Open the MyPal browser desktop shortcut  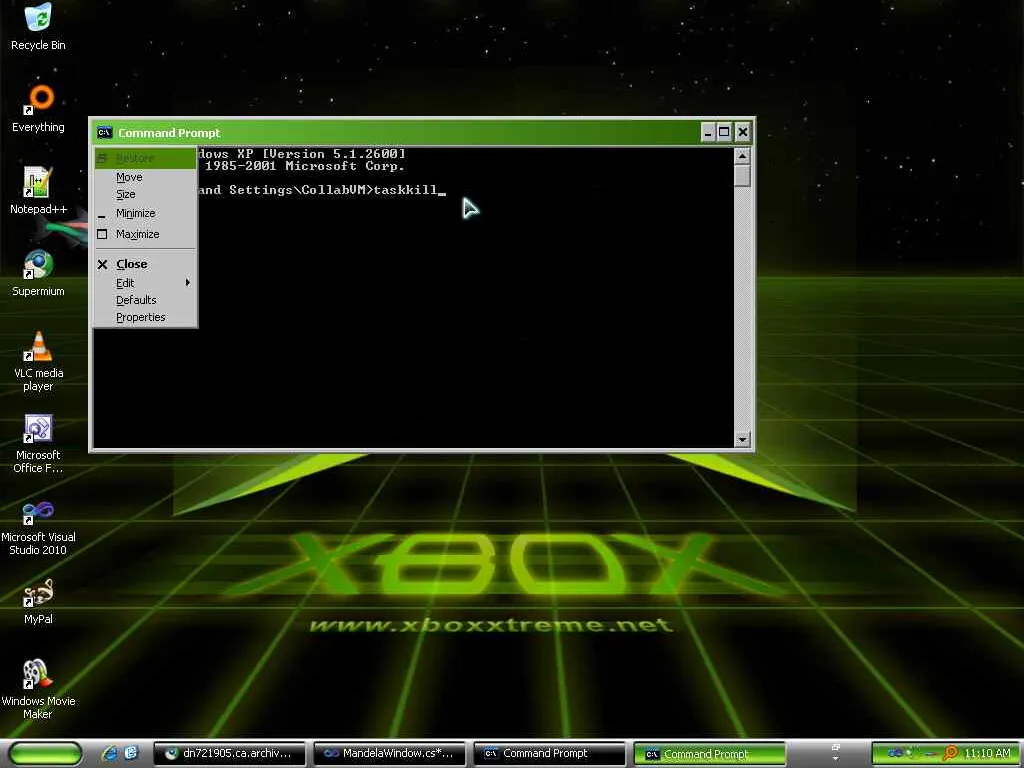(38, 601)
